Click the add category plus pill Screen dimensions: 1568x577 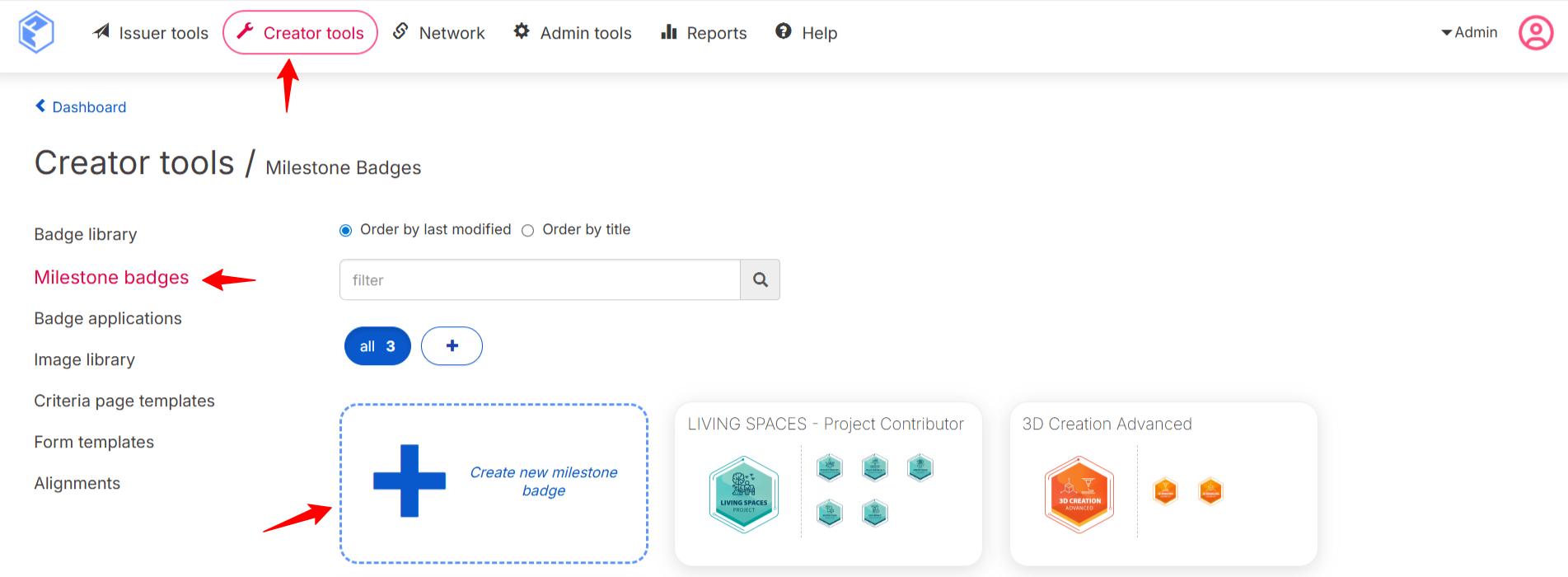tap(452, 346)
